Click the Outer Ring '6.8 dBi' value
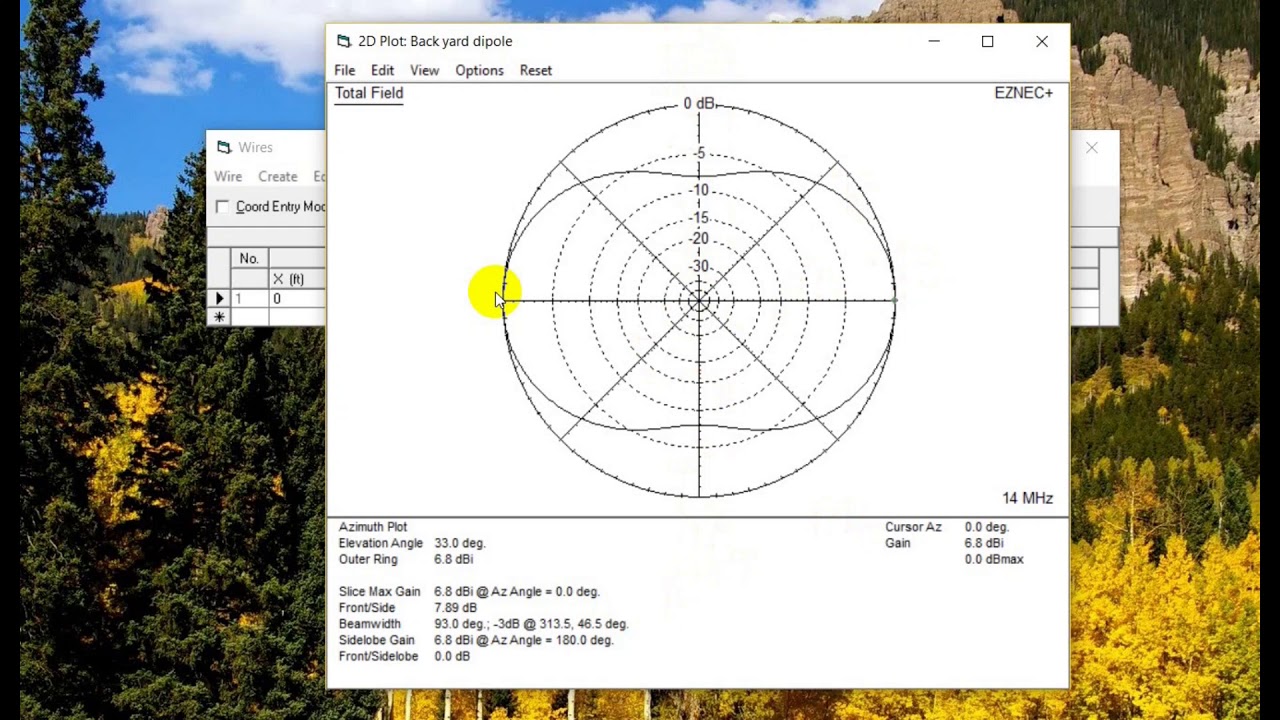1280x720 pixels. [x=453, y=560]
